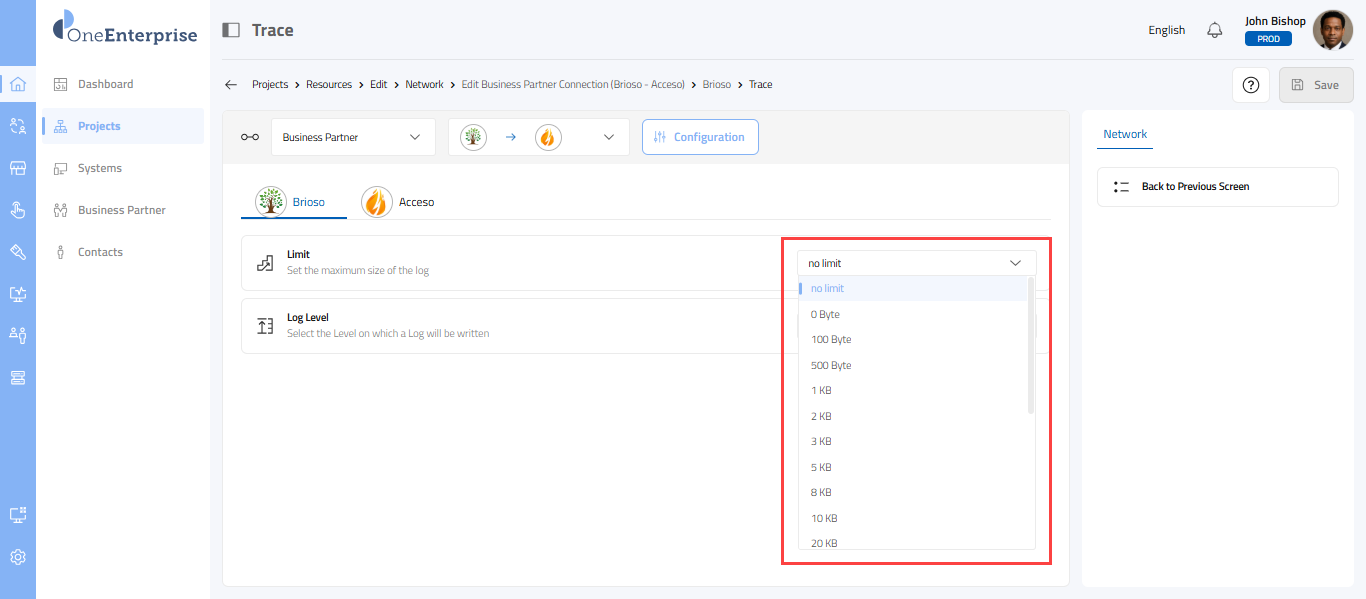The height and width of the screenshot is (599, 1366).
Task: Click Back to Previous Screen
Action: [1195, 187]
